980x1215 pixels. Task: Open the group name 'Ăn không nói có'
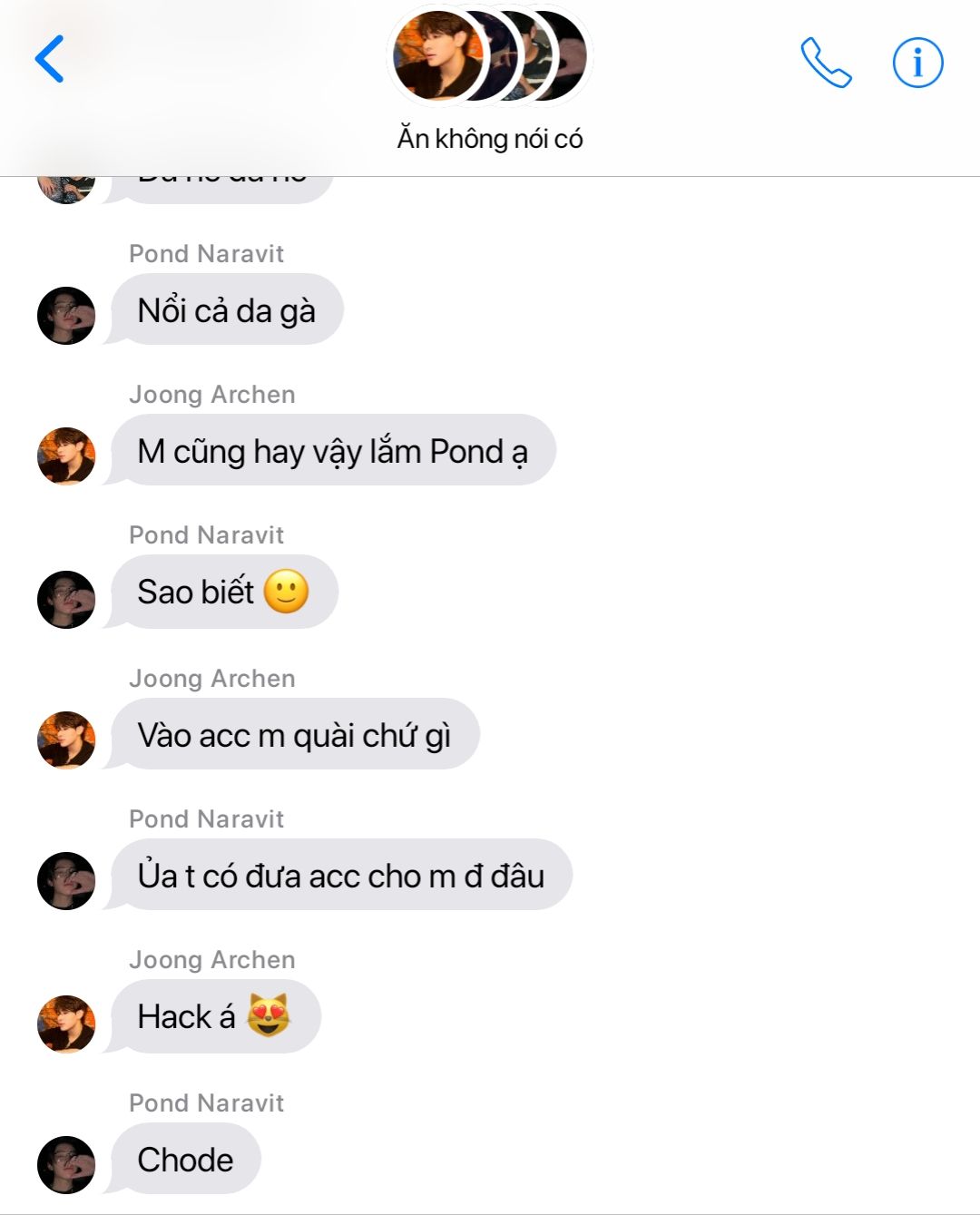click(490, 139)
